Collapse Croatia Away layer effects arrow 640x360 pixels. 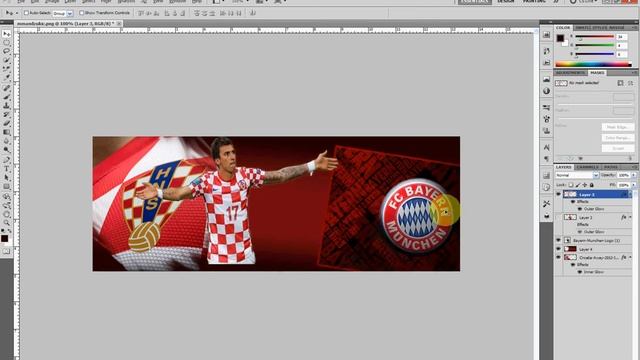(630, 257)
